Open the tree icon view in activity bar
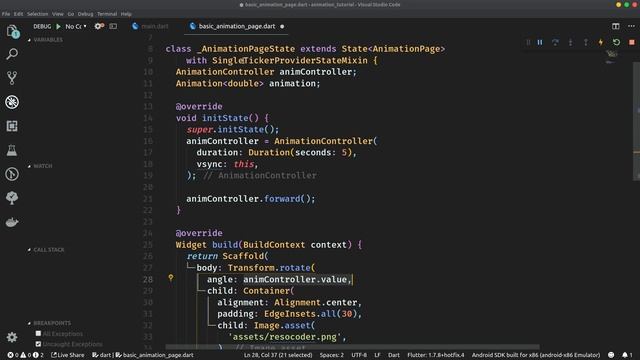640x360 pixels. [12, 198]
